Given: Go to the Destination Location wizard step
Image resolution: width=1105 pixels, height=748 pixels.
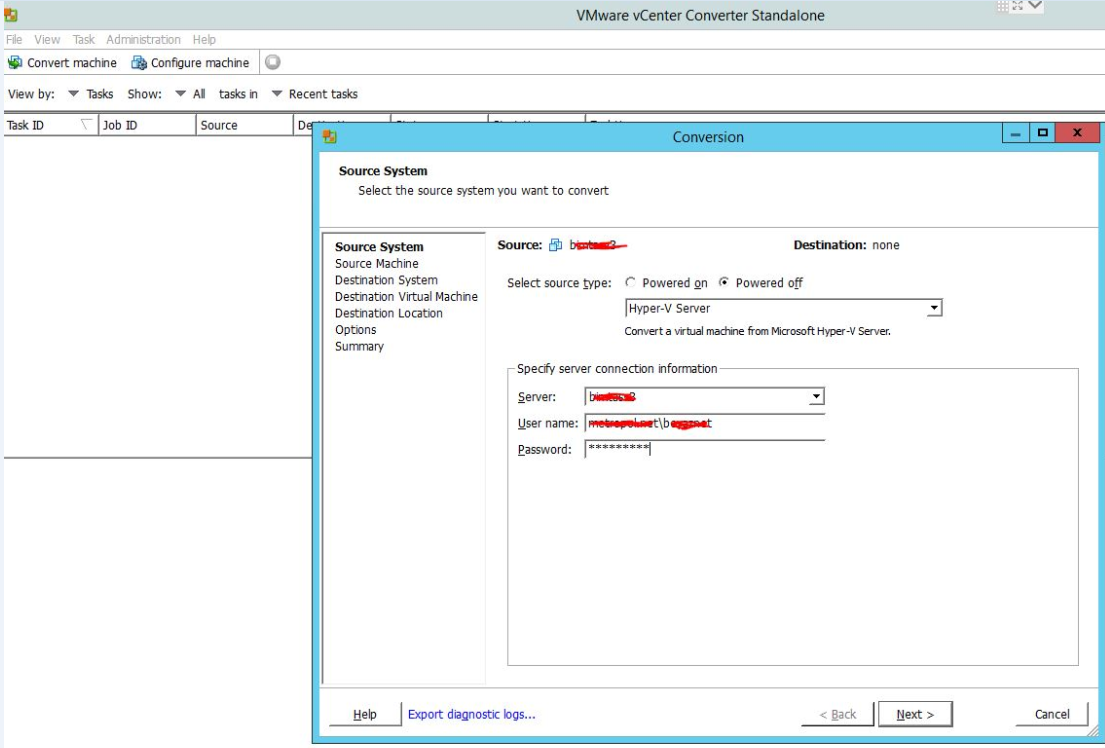Looking at the screenshot, I should [x=388, y=313].
